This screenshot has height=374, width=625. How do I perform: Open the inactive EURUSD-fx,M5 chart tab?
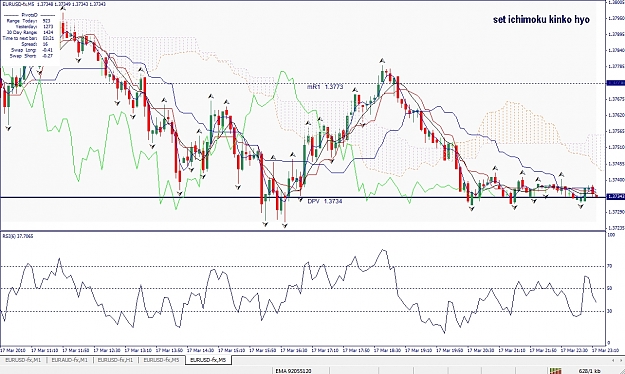click(162, 360)
